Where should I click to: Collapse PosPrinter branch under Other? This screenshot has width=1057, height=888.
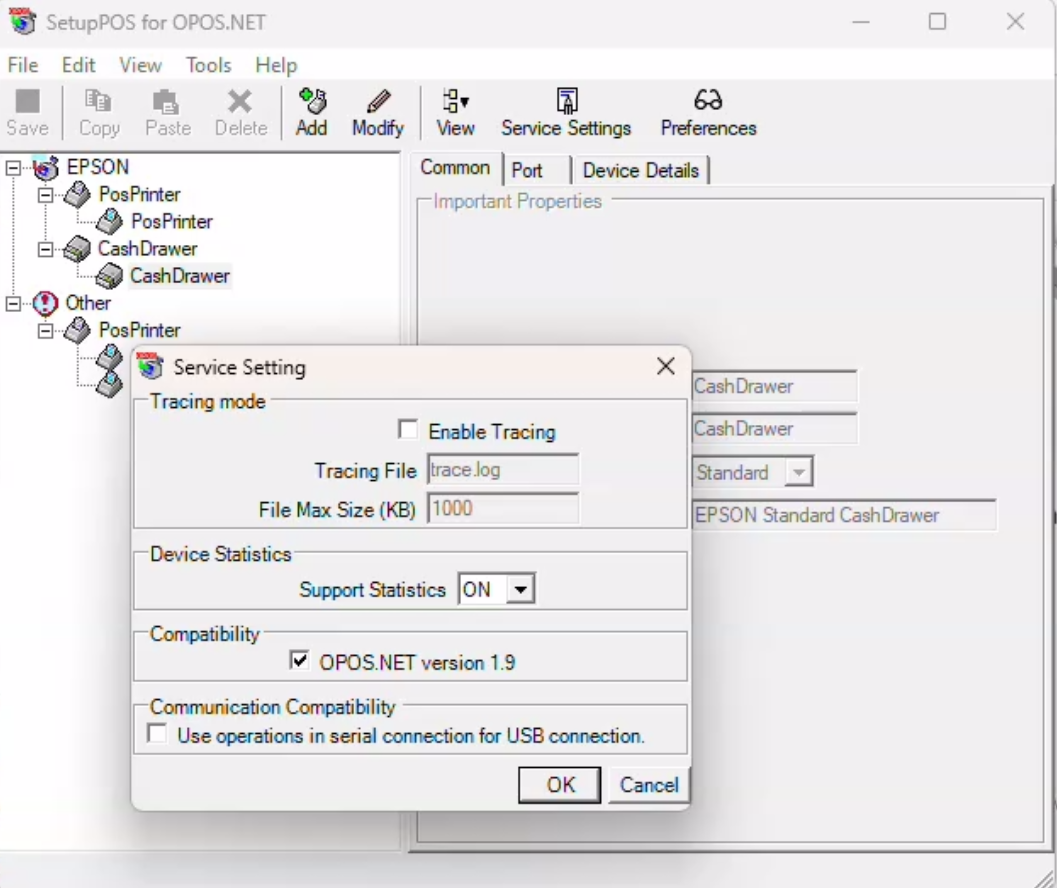45,331
